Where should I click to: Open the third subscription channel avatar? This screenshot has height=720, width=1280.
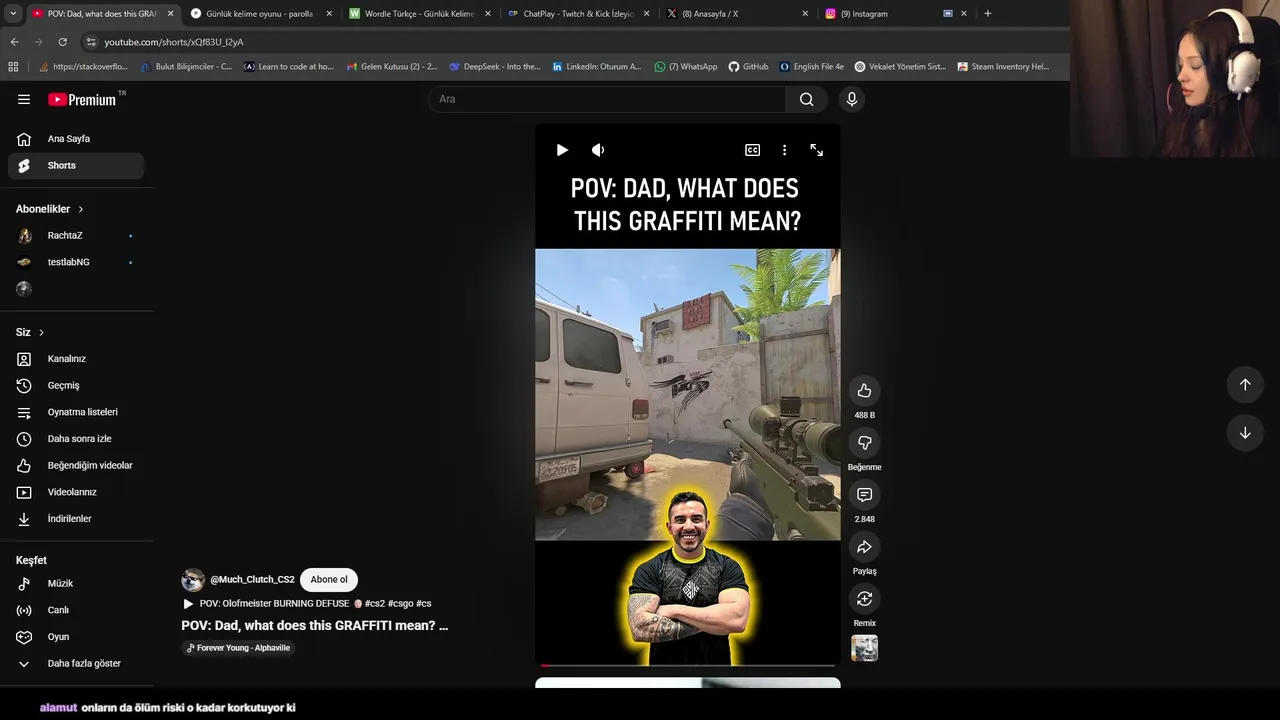click(24, 288)
